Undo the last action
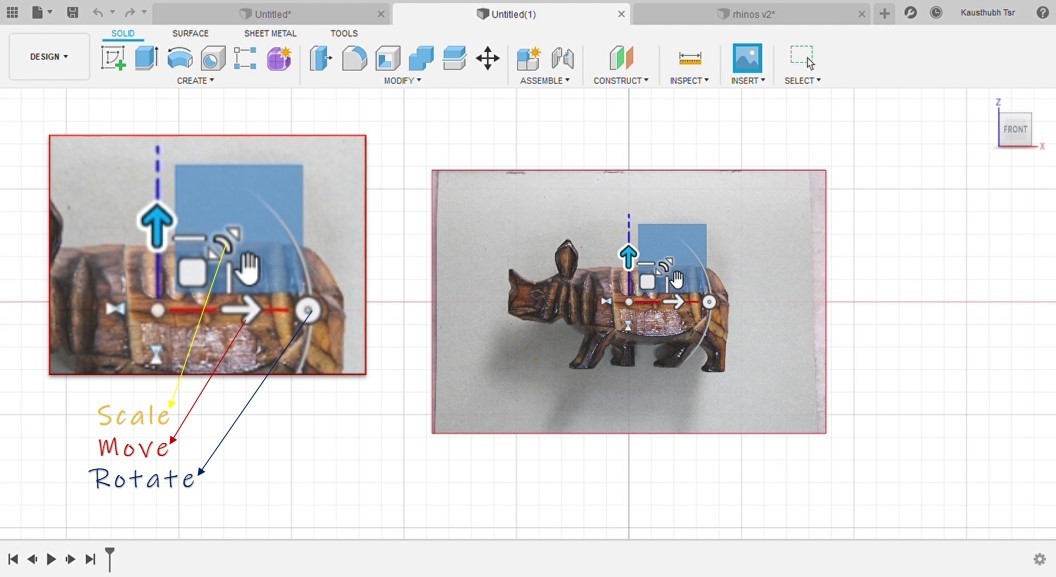 click(x=98, y=13)
